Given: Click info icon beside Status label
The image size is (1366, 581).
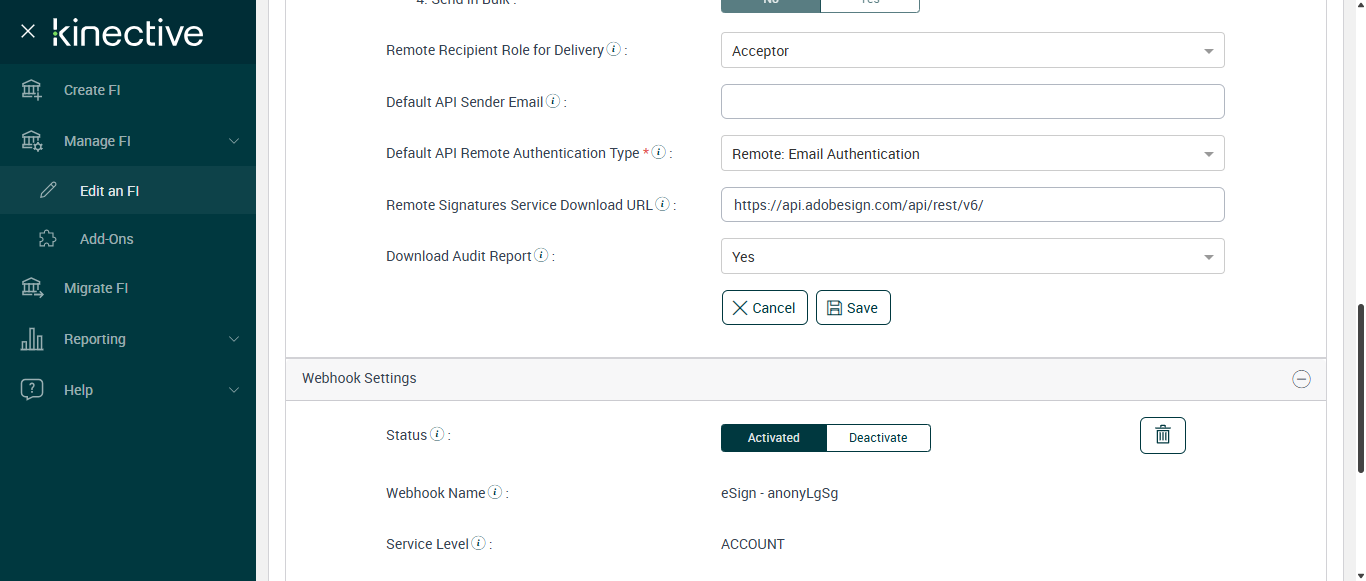Looking at the screenshot, I should click(437, 435).
